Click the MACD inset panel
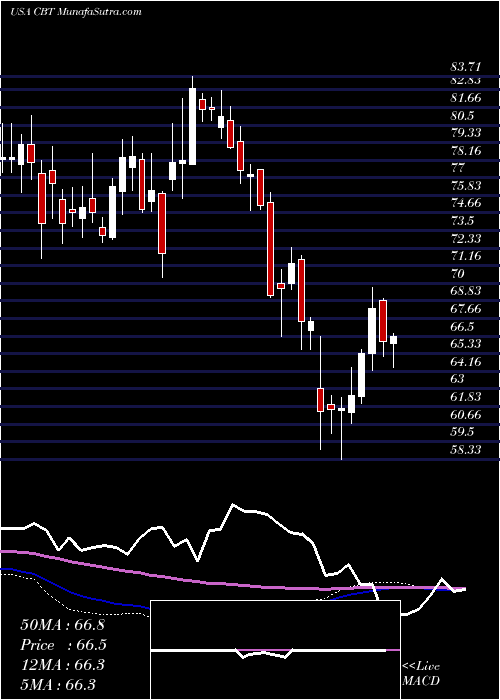This screenshot has width=500, height=700. tap(275, 650)
